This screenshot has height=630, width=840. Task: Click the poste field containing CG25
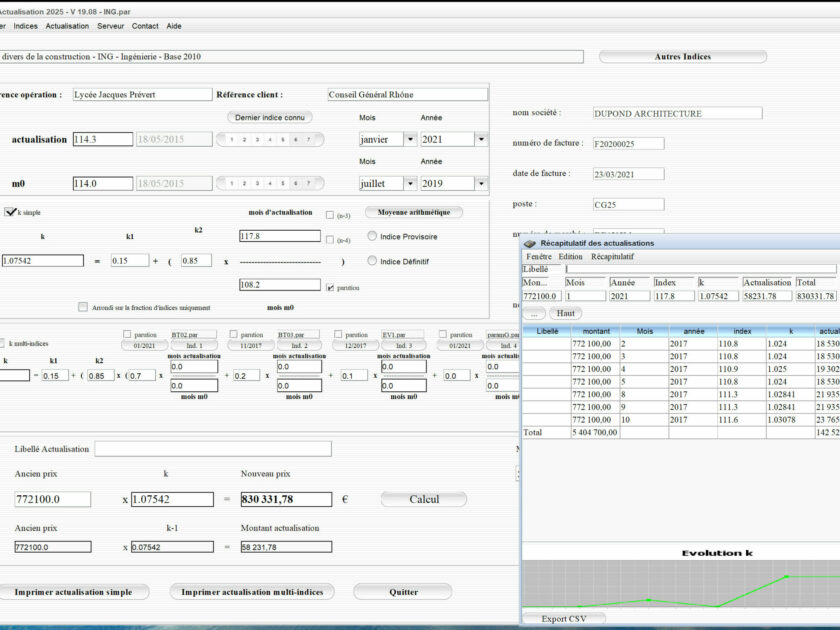click(628, 205)
